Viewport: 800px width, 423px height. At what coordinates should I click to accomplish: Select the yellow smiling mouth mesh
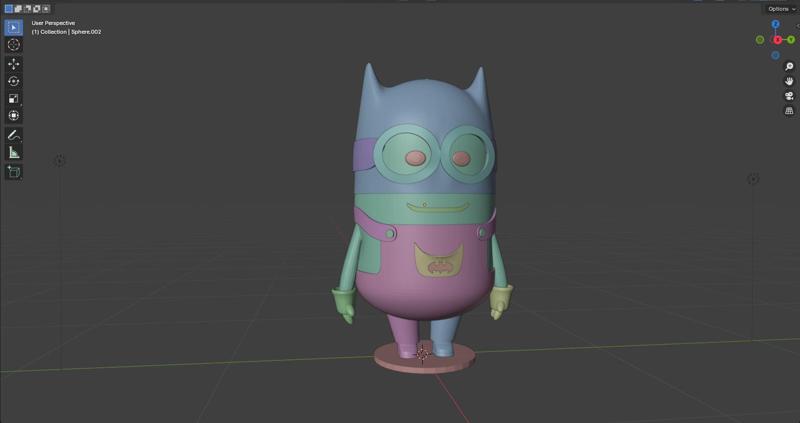pyautogui.click(x=439, y=207)
